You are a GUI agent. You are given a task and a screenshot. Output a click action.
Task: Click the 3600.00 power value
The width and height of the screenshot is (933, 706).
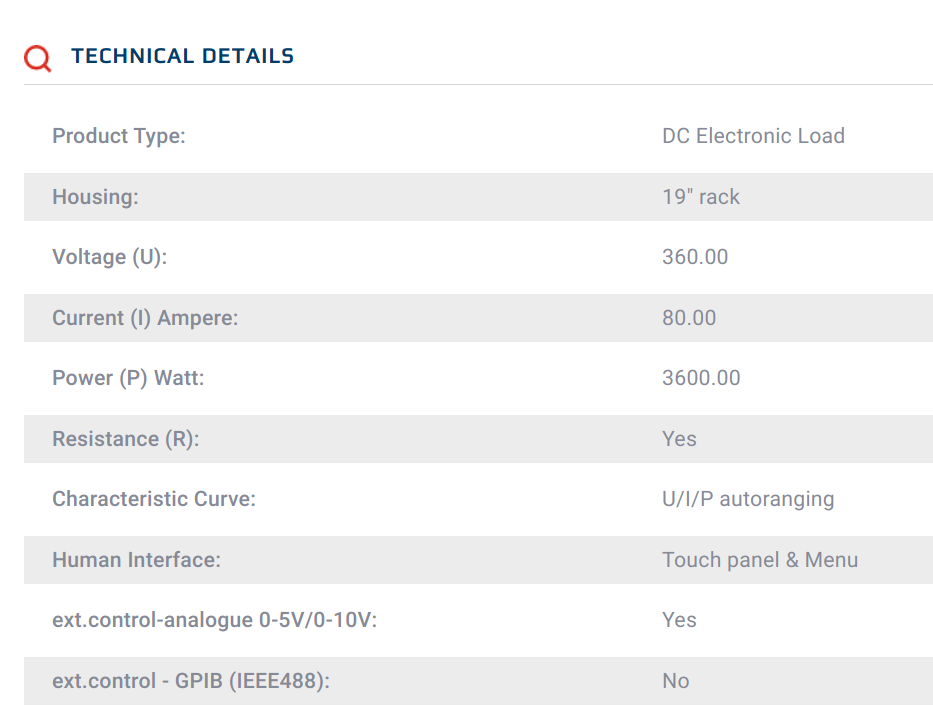(701, 378)
